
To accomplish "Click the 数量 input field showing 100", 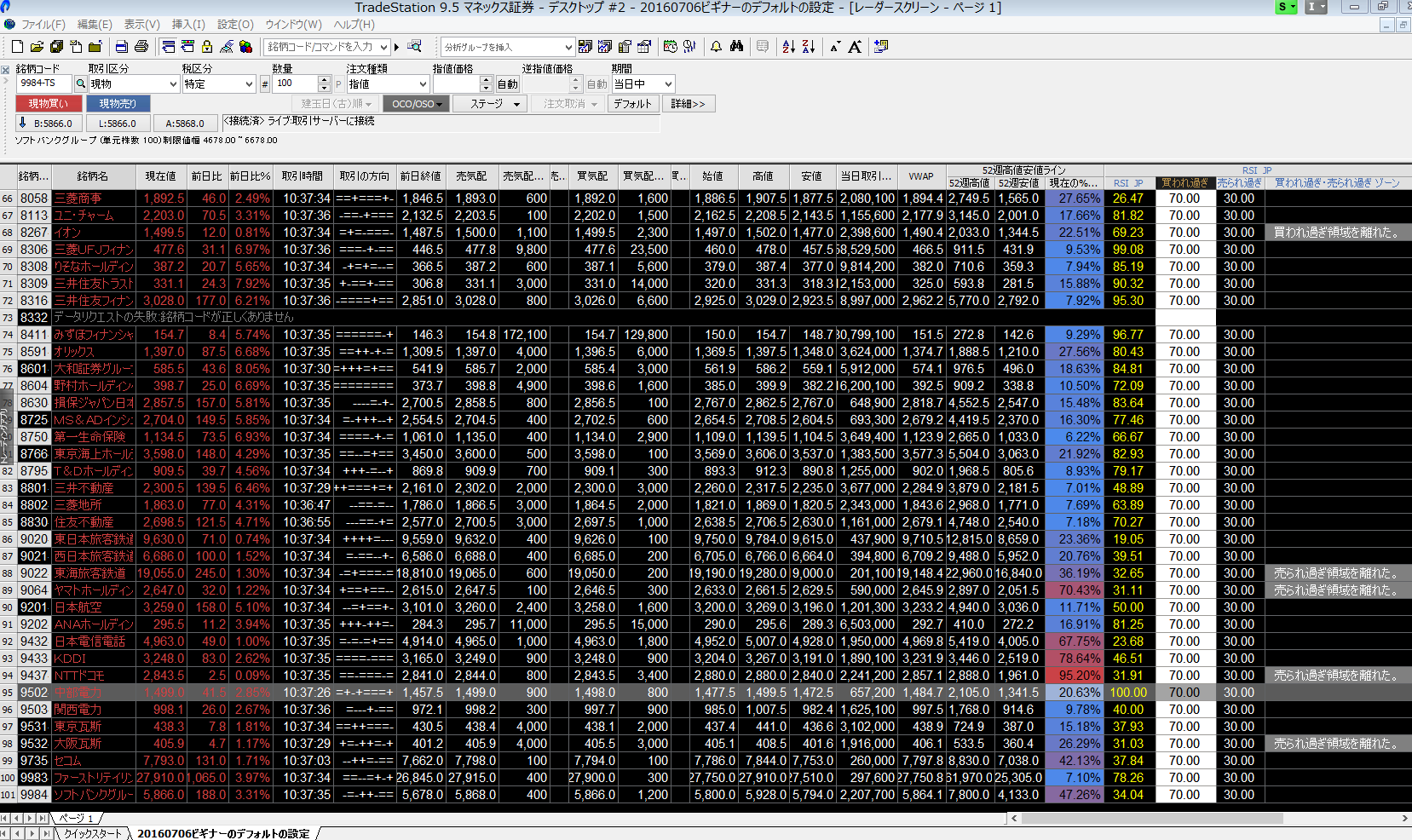I will click(296, 83).
